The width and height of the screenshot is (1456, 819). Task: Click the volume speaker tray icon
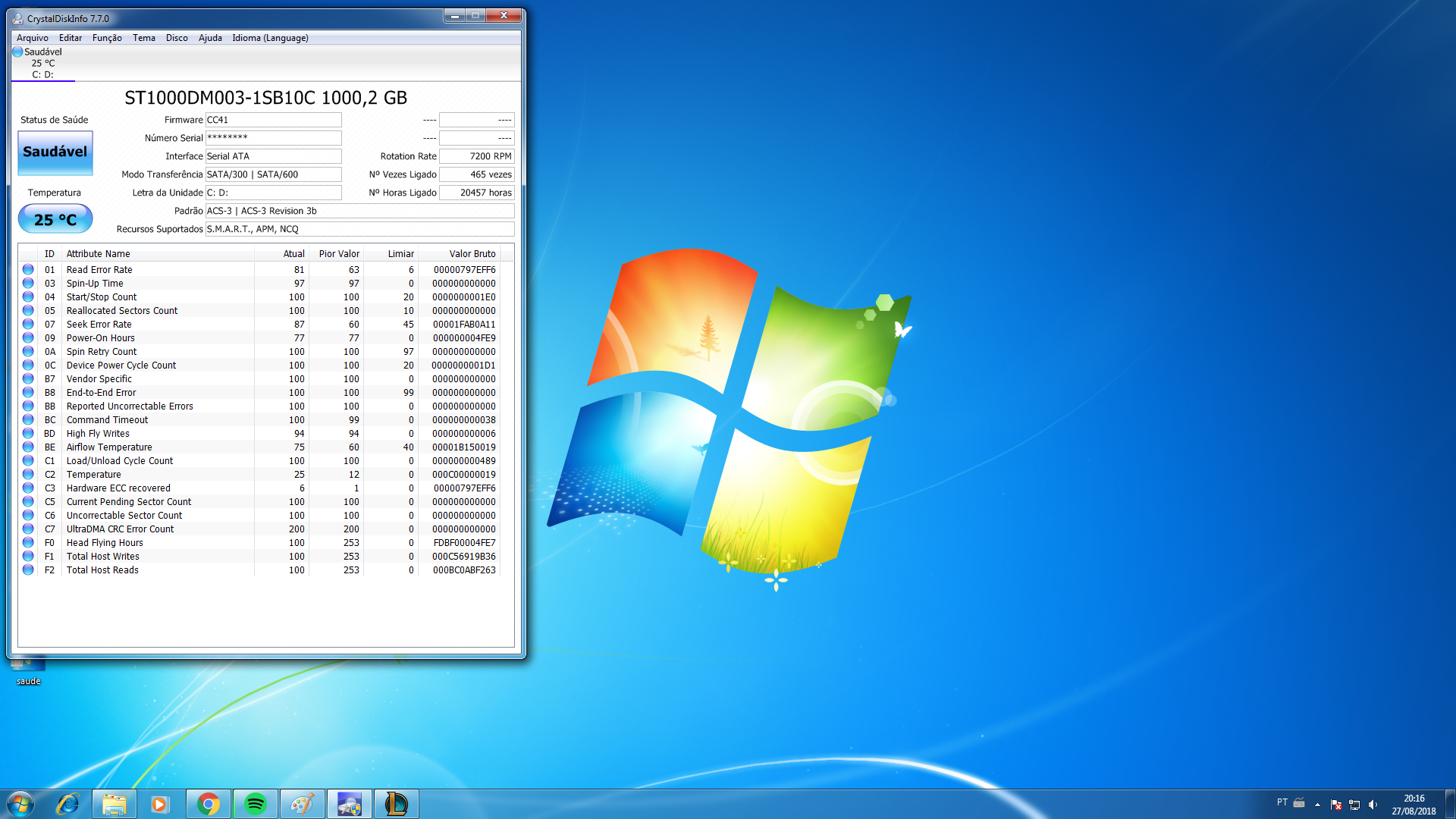1373,805
